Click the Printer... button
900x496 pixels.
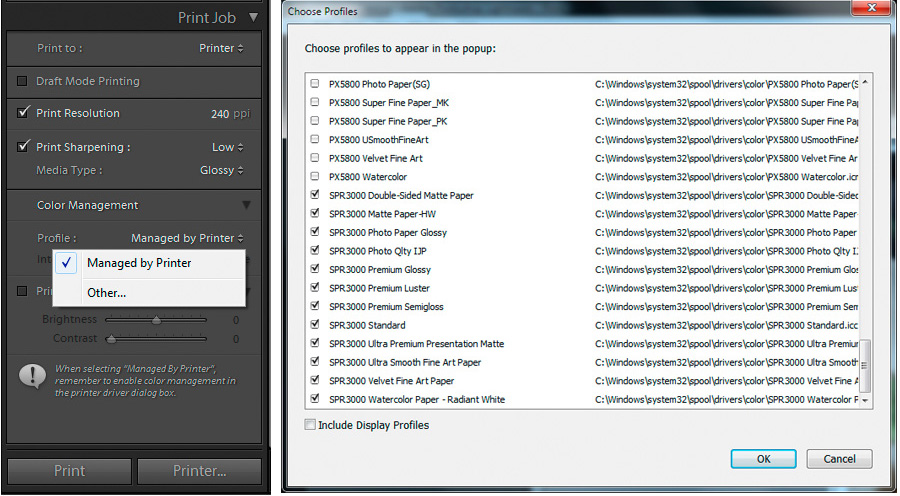(x=199, y=471)
